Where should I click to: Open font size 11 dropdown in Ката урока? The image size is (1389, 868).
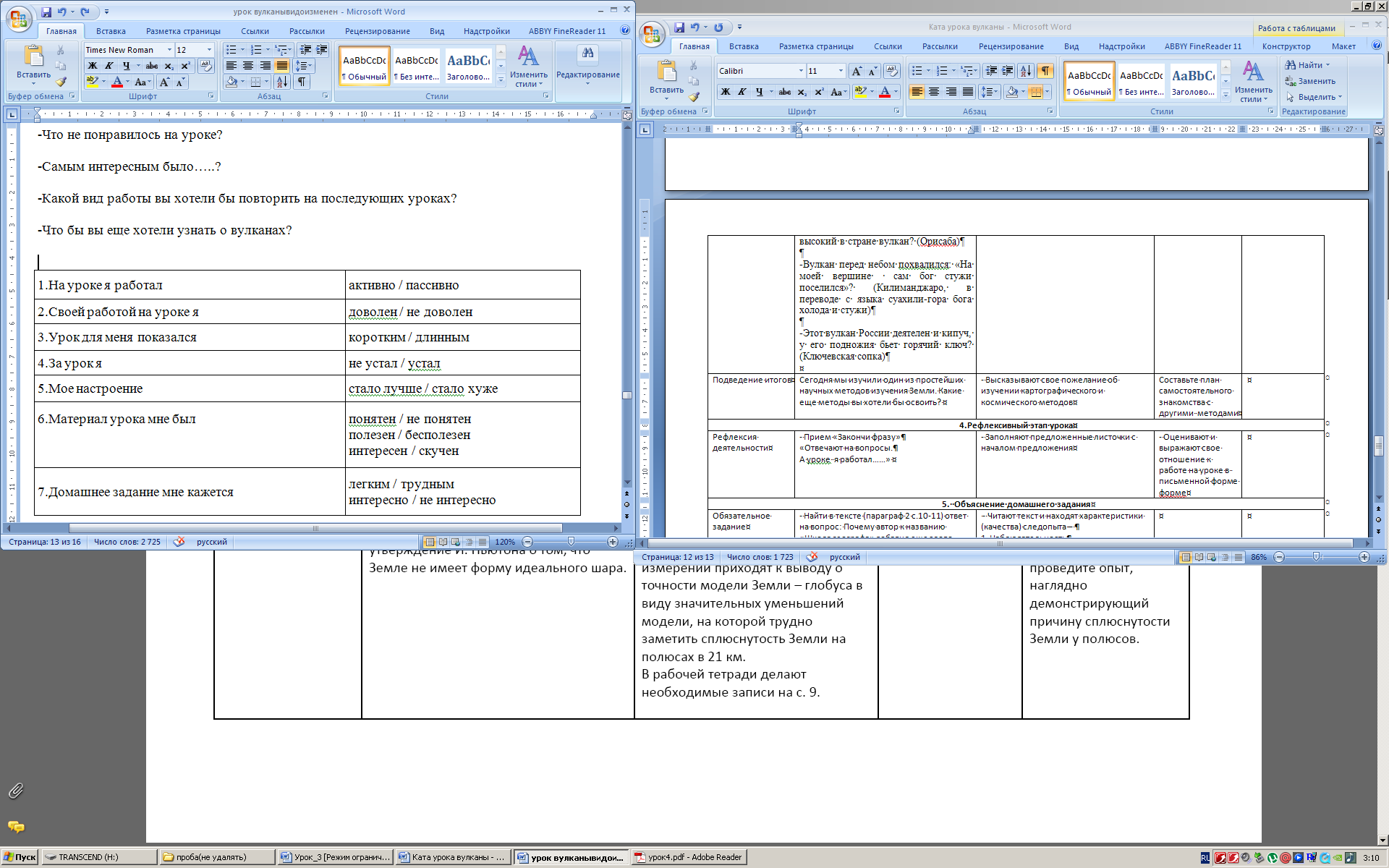coord(841,71)
